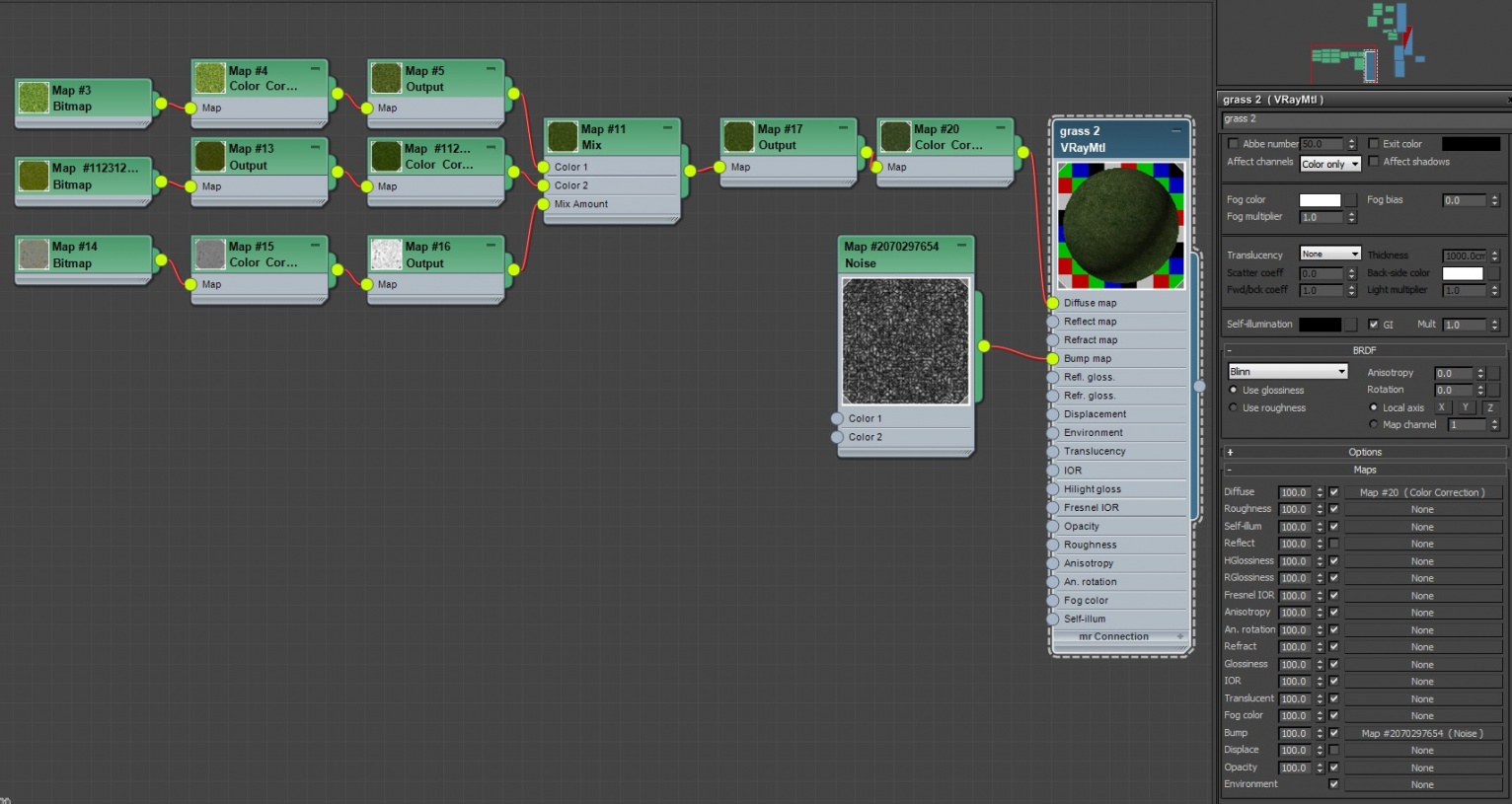1512x804 pixels.
Task: Toggle the GI checkbox
Action: point(1373,325)
